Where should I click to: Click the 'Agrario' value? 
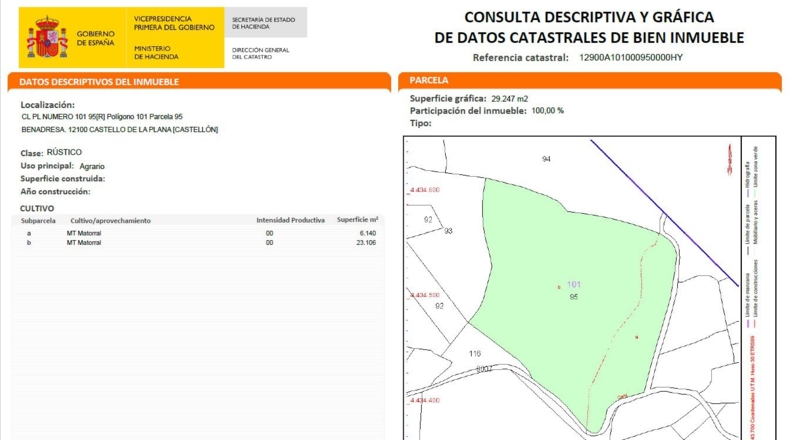click(92, 166)
